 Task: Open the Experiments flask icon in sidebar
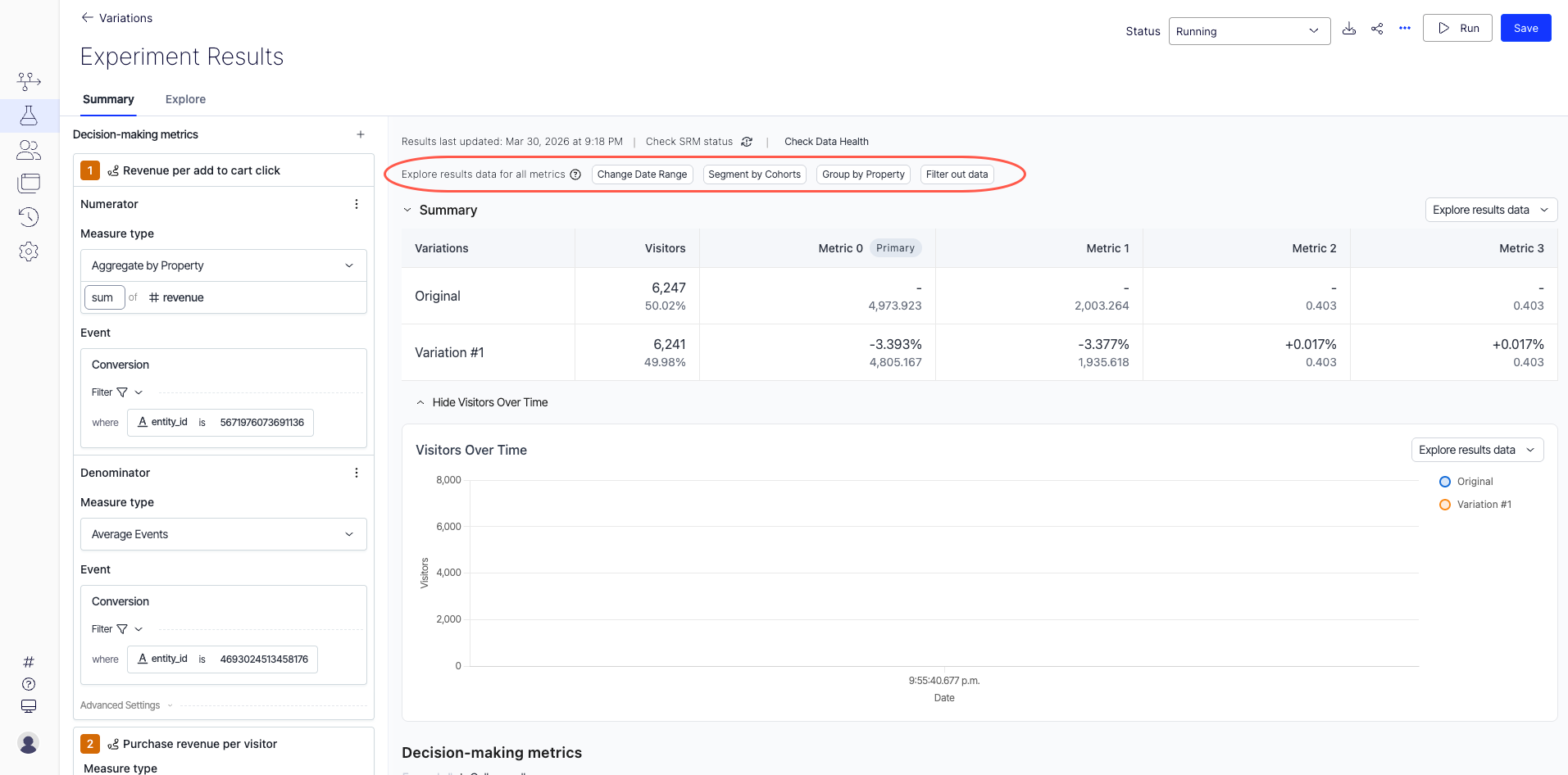(x=29, y=116)
